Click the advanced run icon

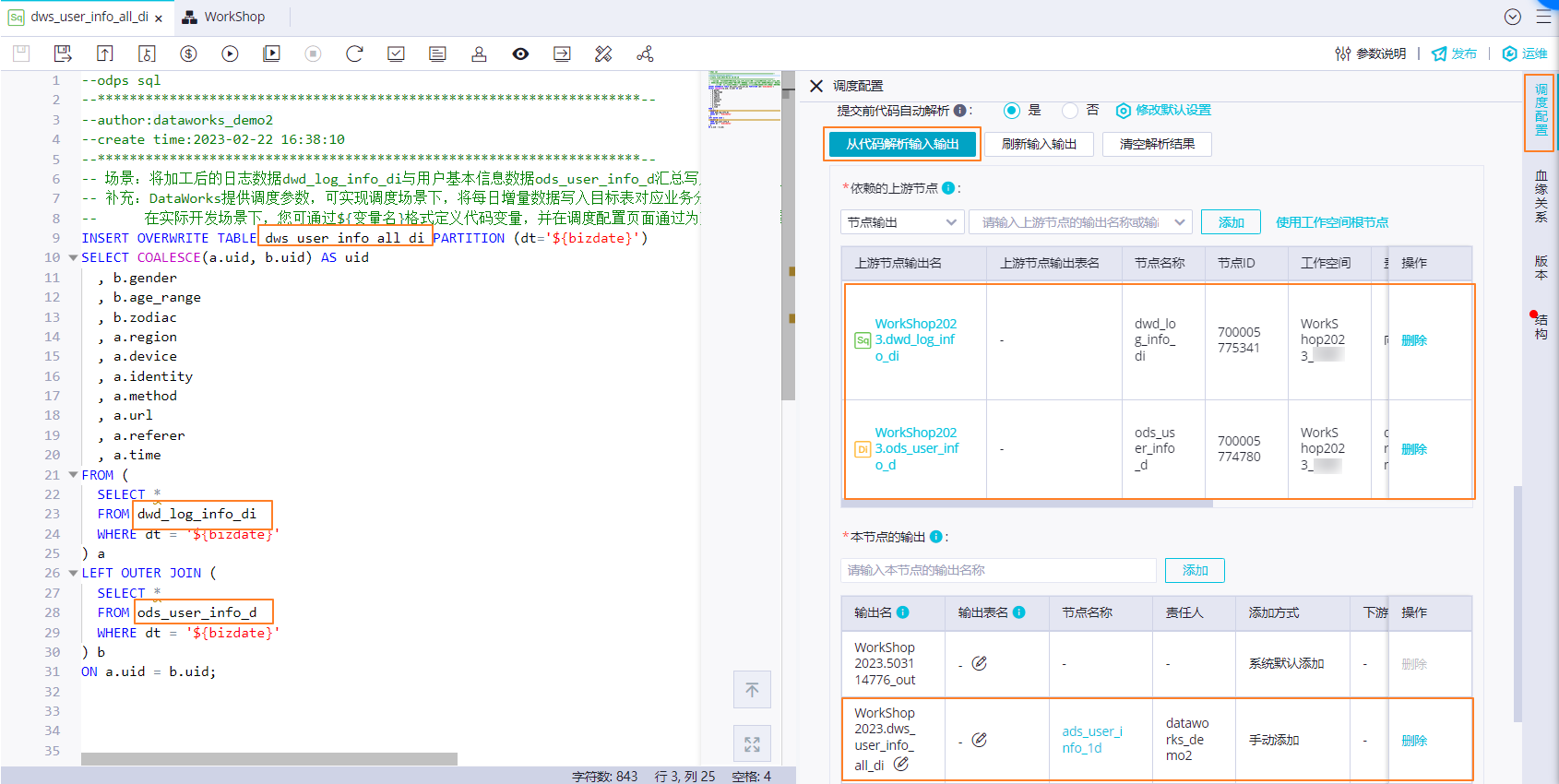(x=271, y=53)
